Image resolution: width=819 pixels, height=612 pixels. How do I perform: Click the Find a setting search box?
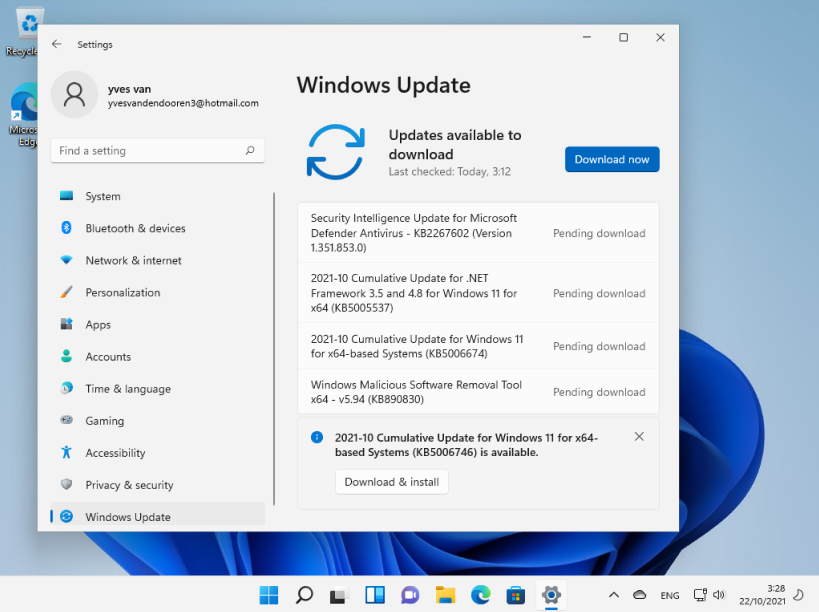[x=157, y=148]
